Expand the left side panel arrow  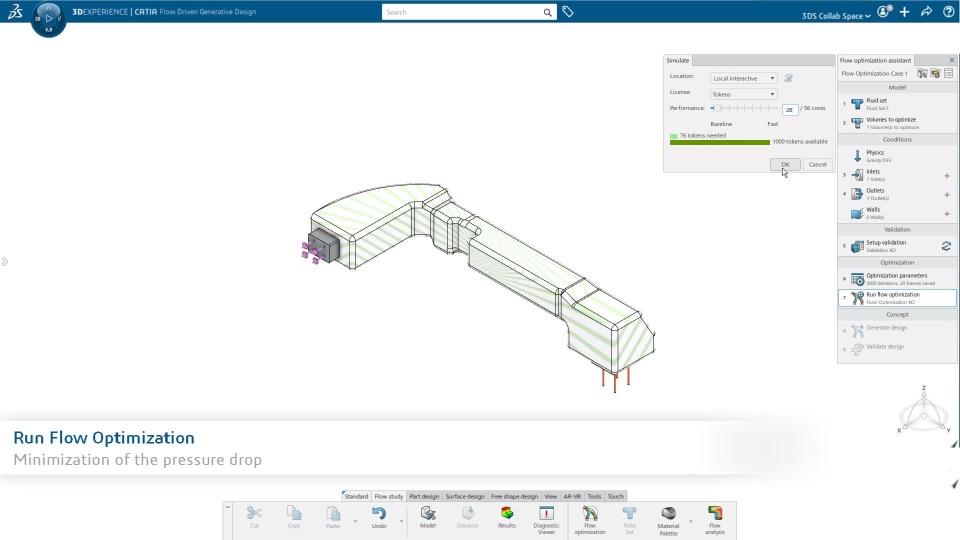tap(5, 262)
